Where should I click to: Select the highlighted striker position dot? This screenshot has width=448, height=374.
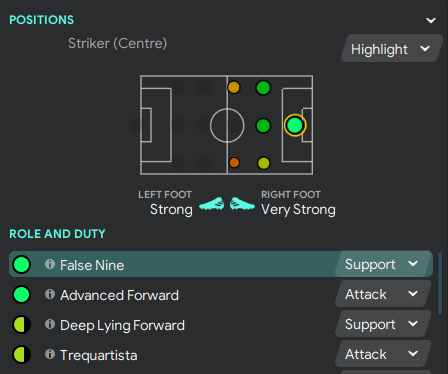(295, 125)
